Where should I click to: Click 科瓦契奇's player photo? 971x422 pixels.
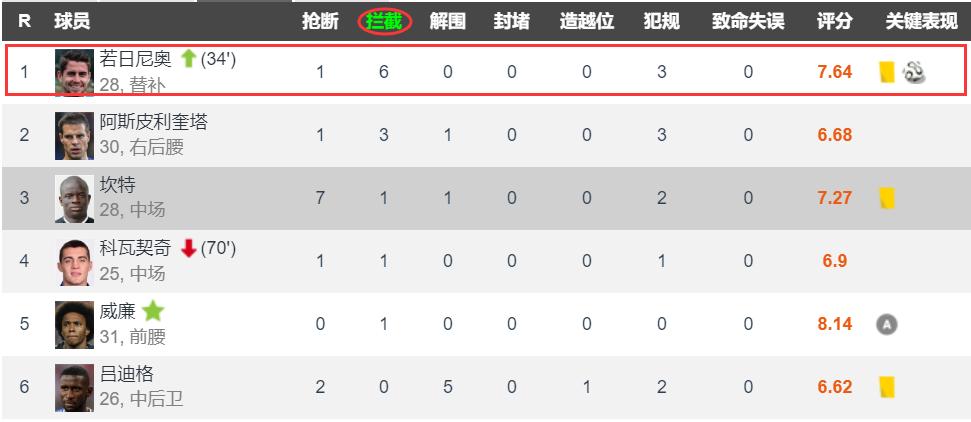pos(74,260)
